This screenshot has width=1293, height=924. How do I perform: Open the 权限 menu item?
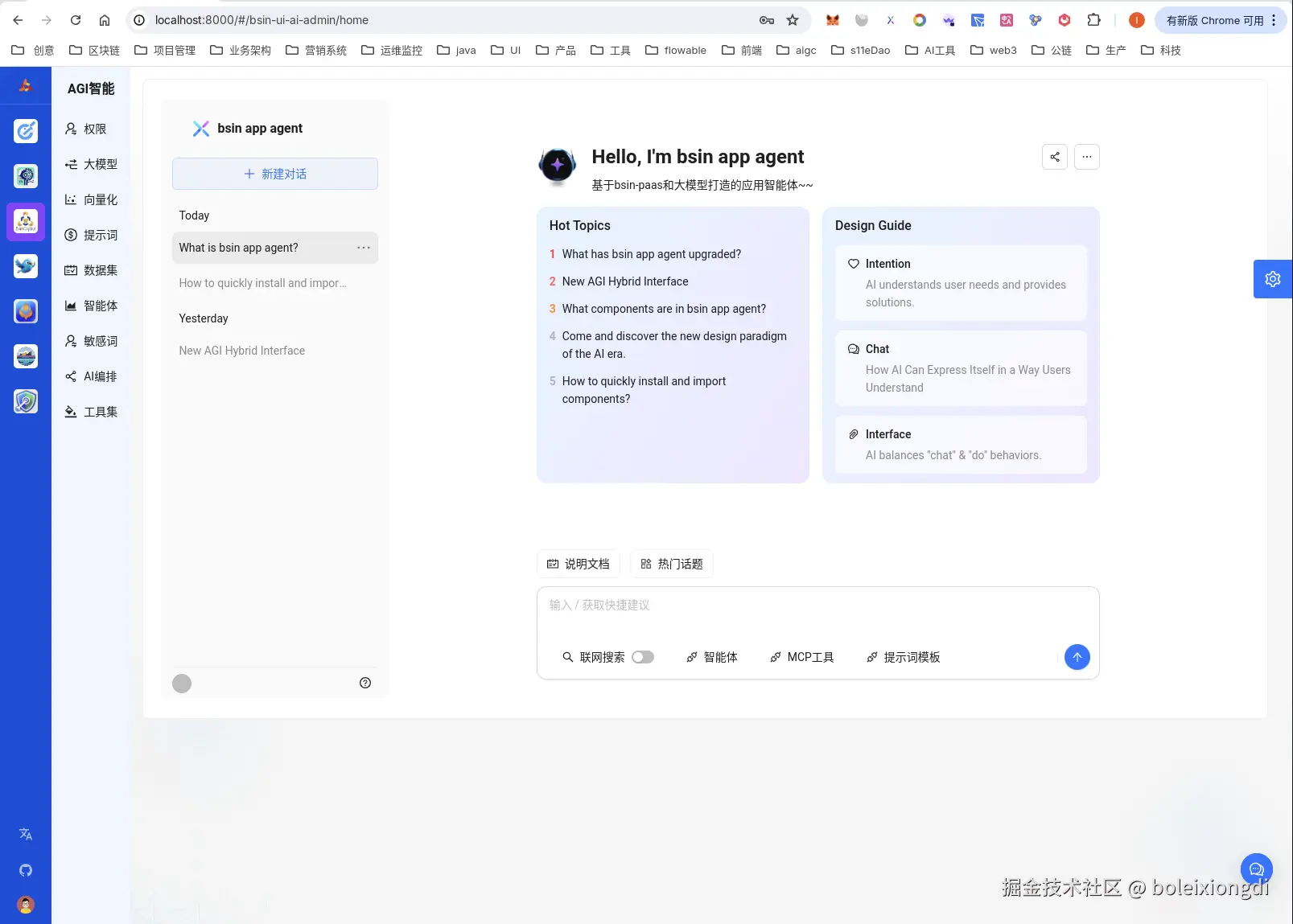91,129
